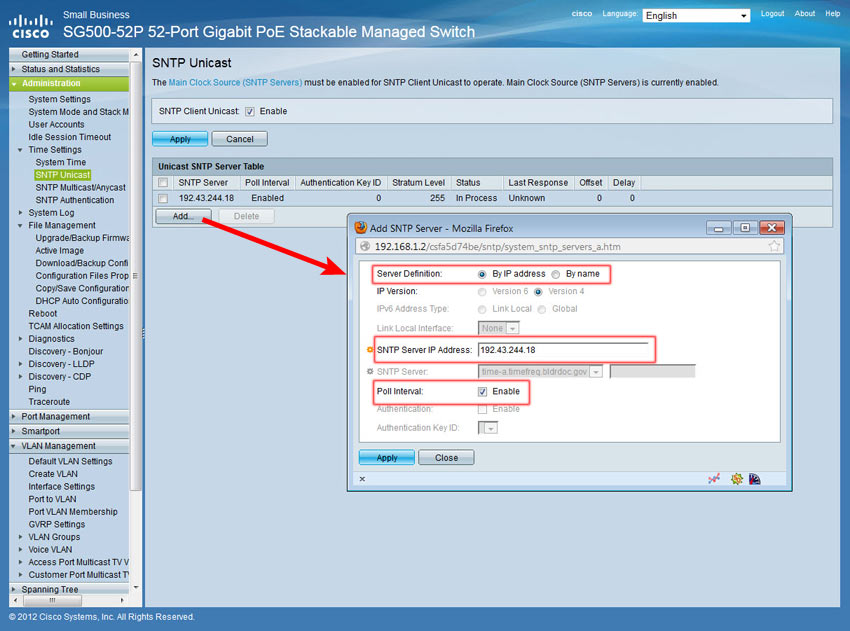
Task: Open the Language dropdown
Action: click(697, 16)
